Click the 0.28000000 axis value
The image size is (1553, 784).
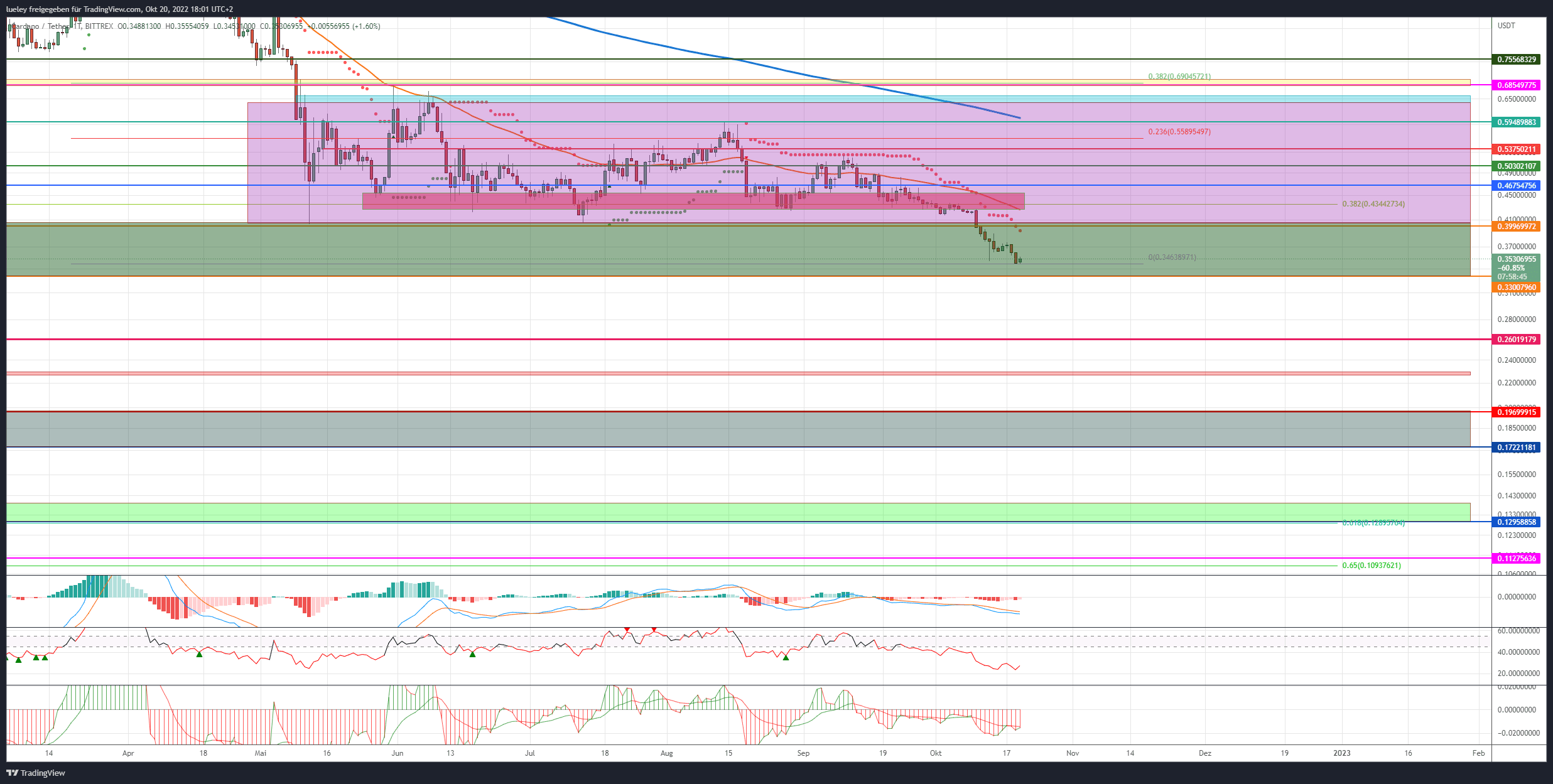(1517, 320)
